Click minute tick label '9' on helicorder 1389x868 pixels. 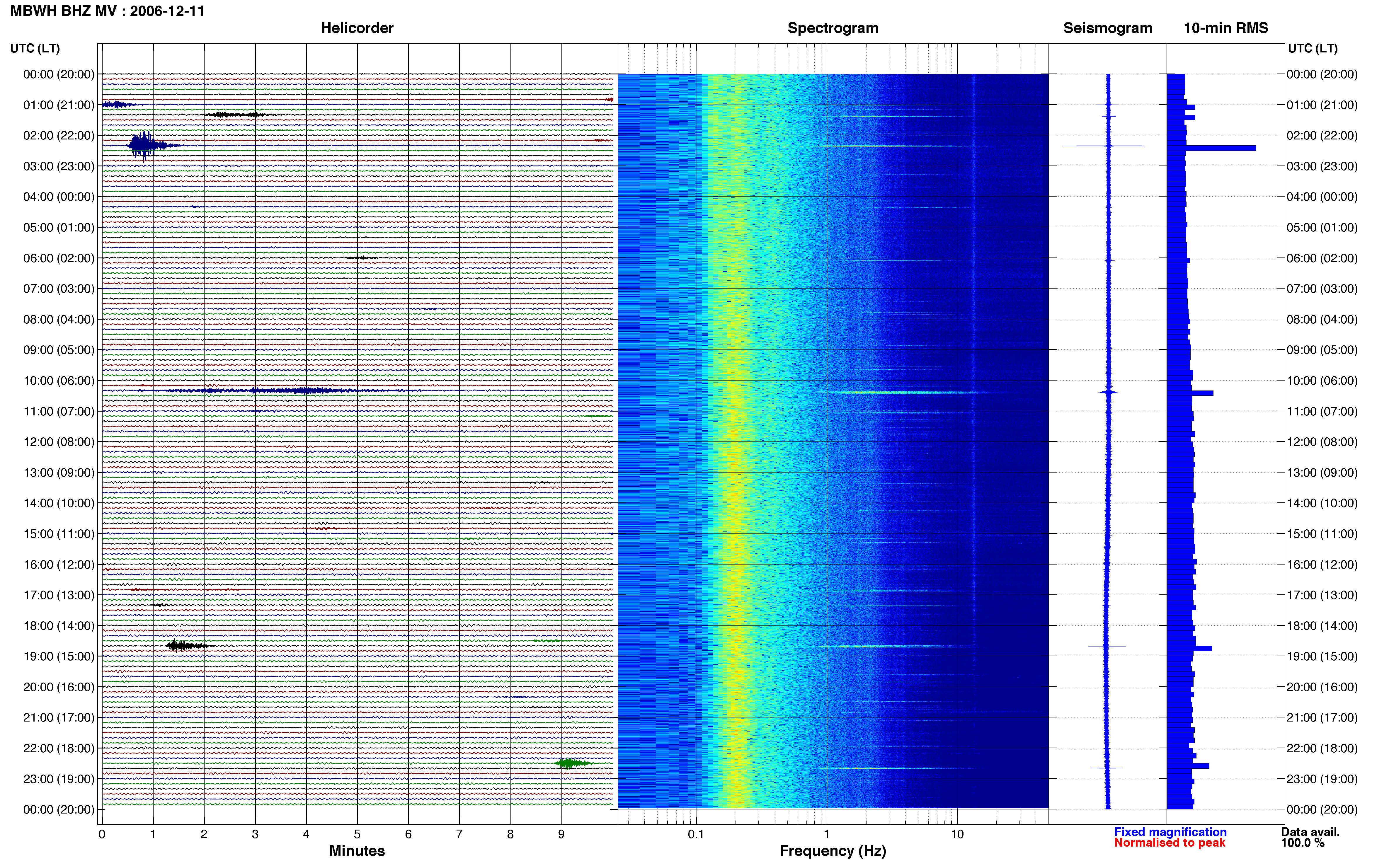pos(561,834)
